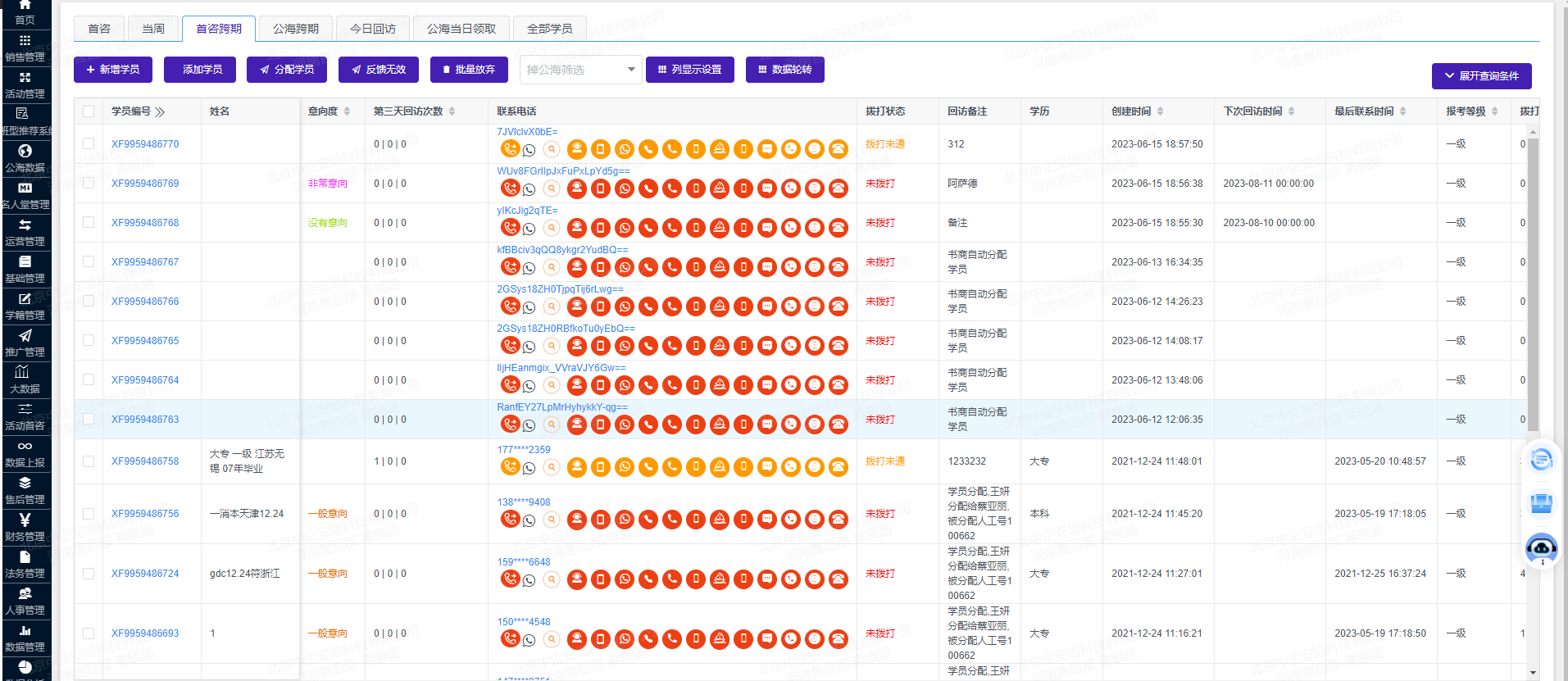This screenshot has width=1568, height=681.
Task: Click the scrollbar down arrow at table bottom
Action: pos(1533,673)
